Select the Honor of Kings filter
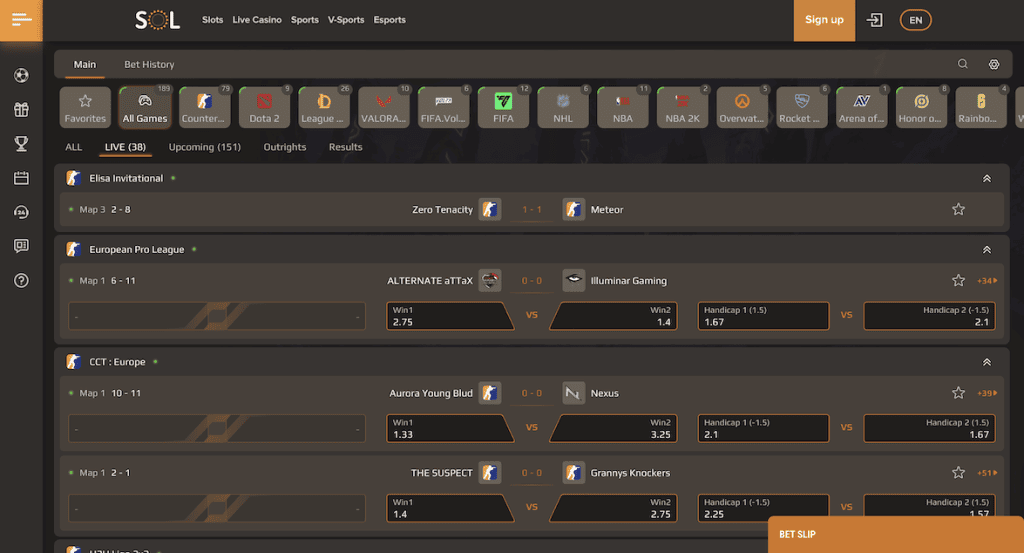Image resolution: width=1024 pixels, height=553 pixels. (x=921, y=107)
